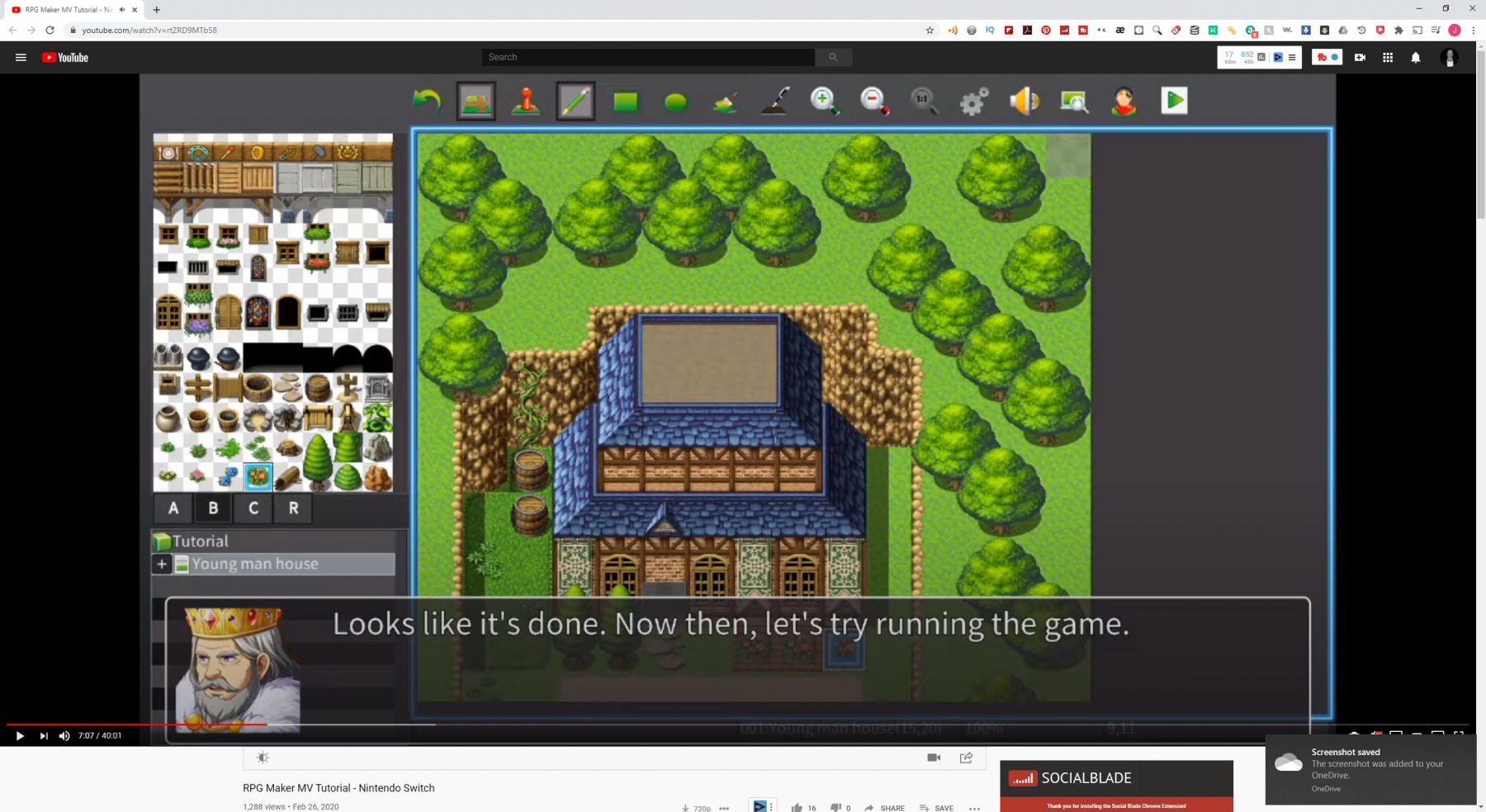
Task: Focus the YouTube Search field
Action: coord(648,57)
